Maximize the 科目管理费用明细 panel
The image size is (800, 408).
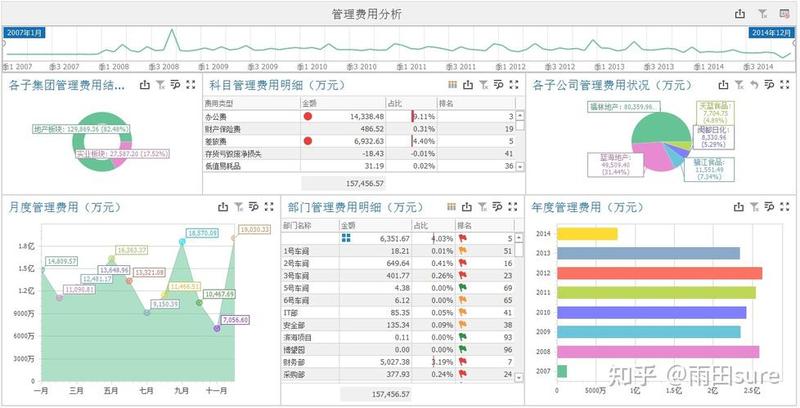point(514,85)
